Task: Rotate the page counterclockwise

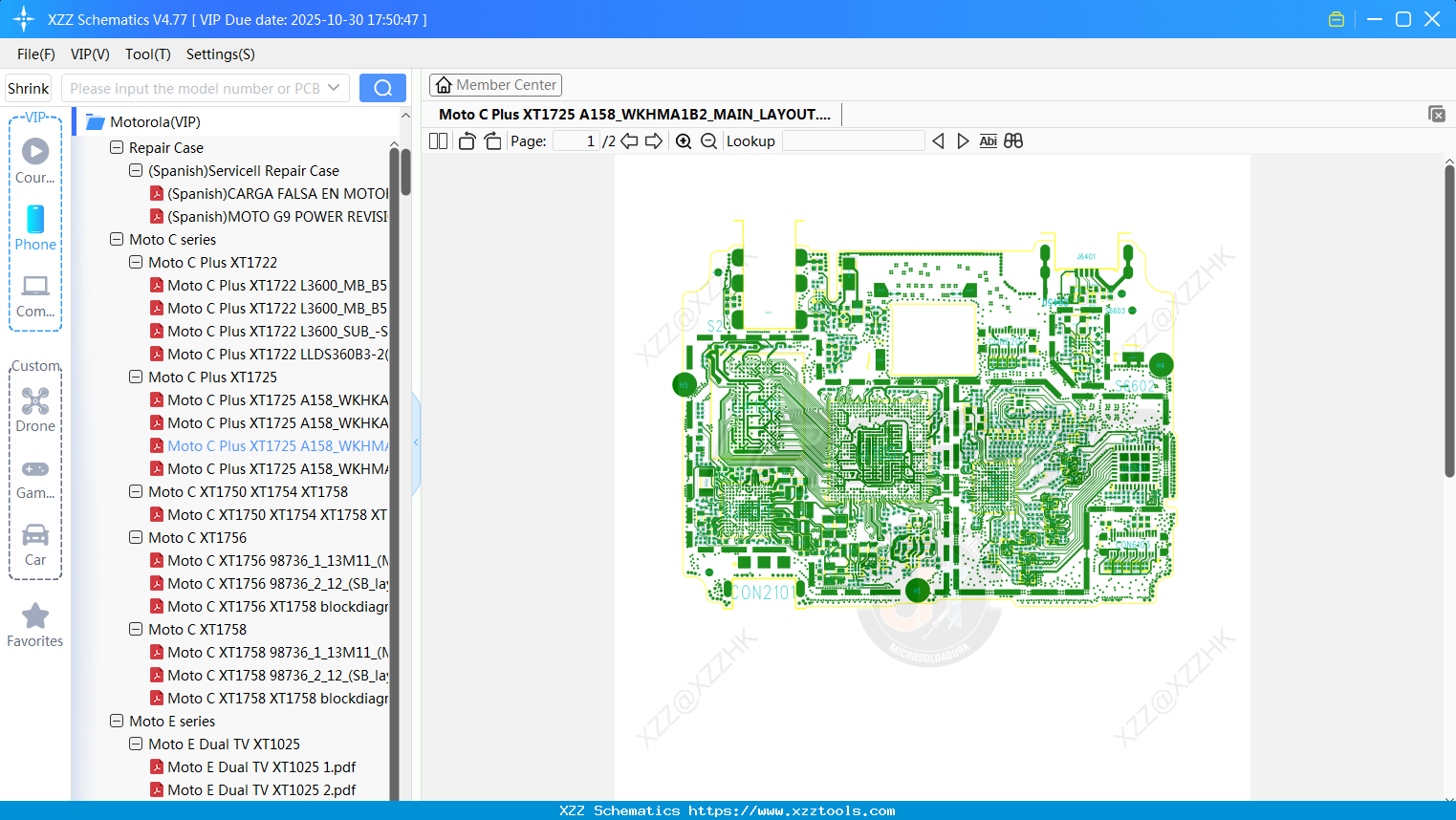Action: (467, 141)
